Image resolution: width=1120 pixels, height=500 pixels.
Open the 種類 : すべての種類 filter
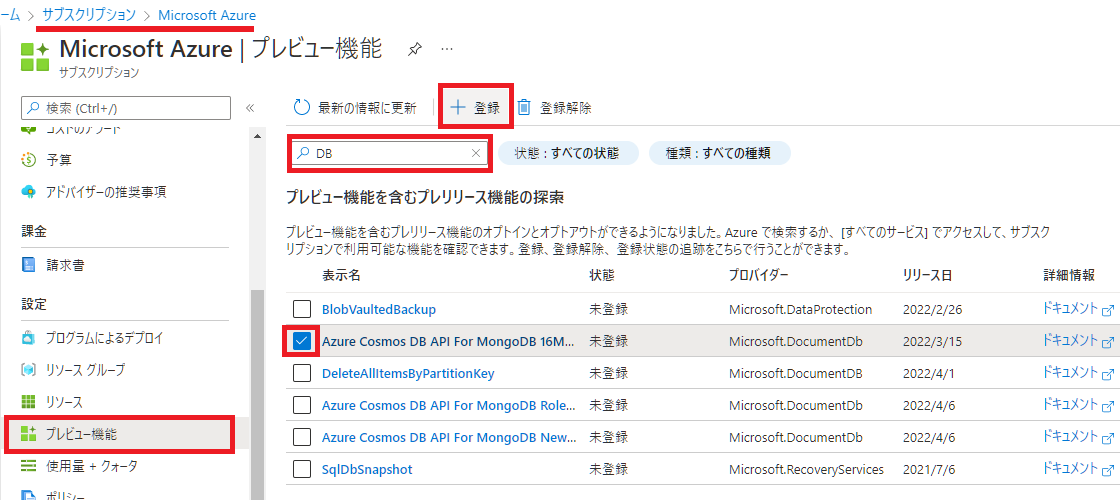(x=719, y=153)
